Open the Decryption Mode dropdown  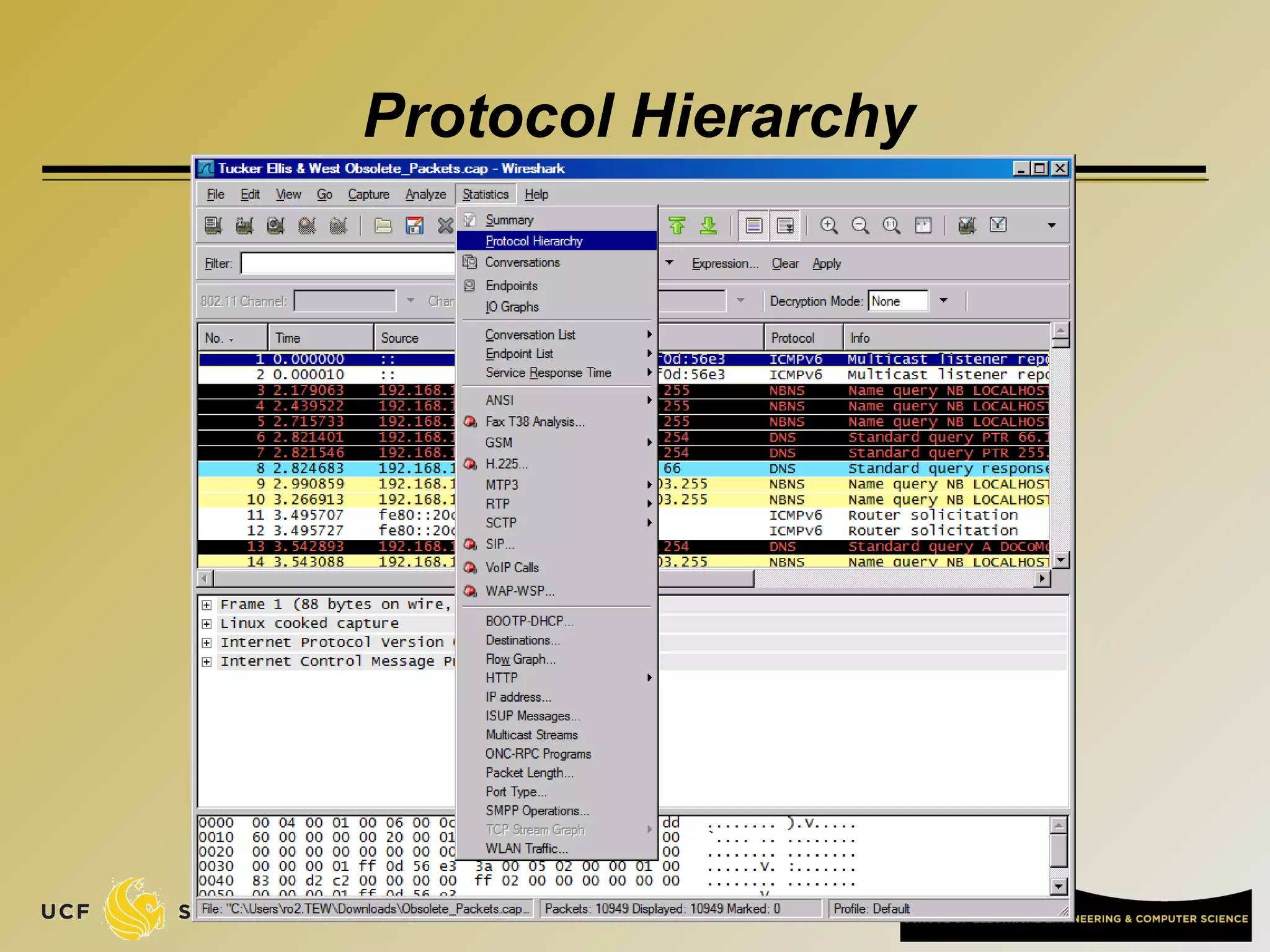(943, 301)
